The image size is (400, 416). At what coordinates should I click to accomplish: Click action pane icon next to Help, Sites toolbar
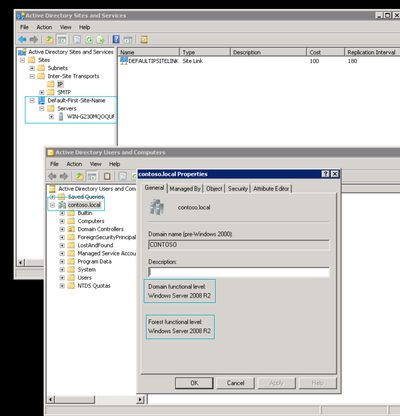click(128, 40)
